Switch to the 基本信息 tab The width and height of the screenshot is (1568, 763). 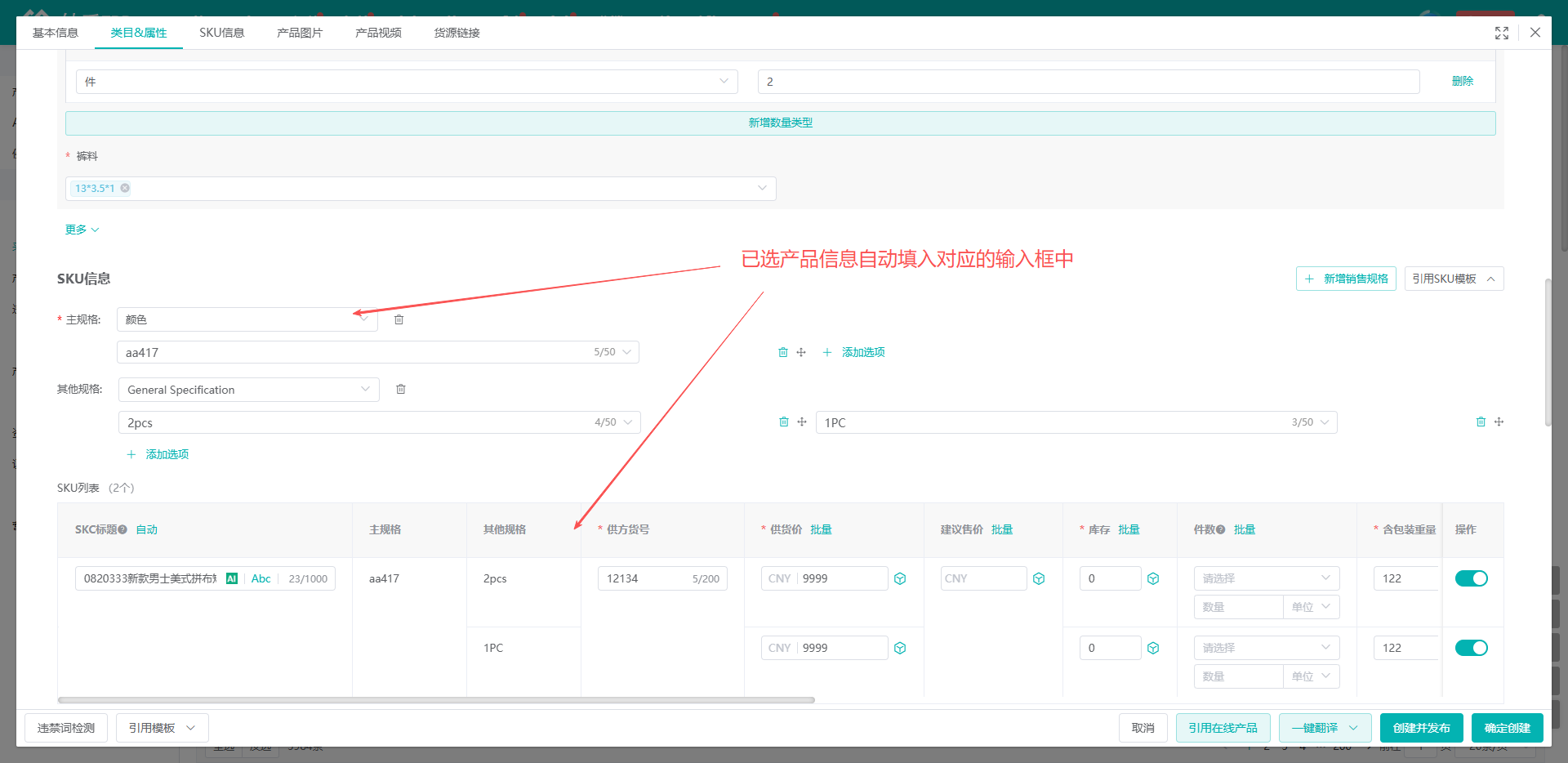click(56, 33)
